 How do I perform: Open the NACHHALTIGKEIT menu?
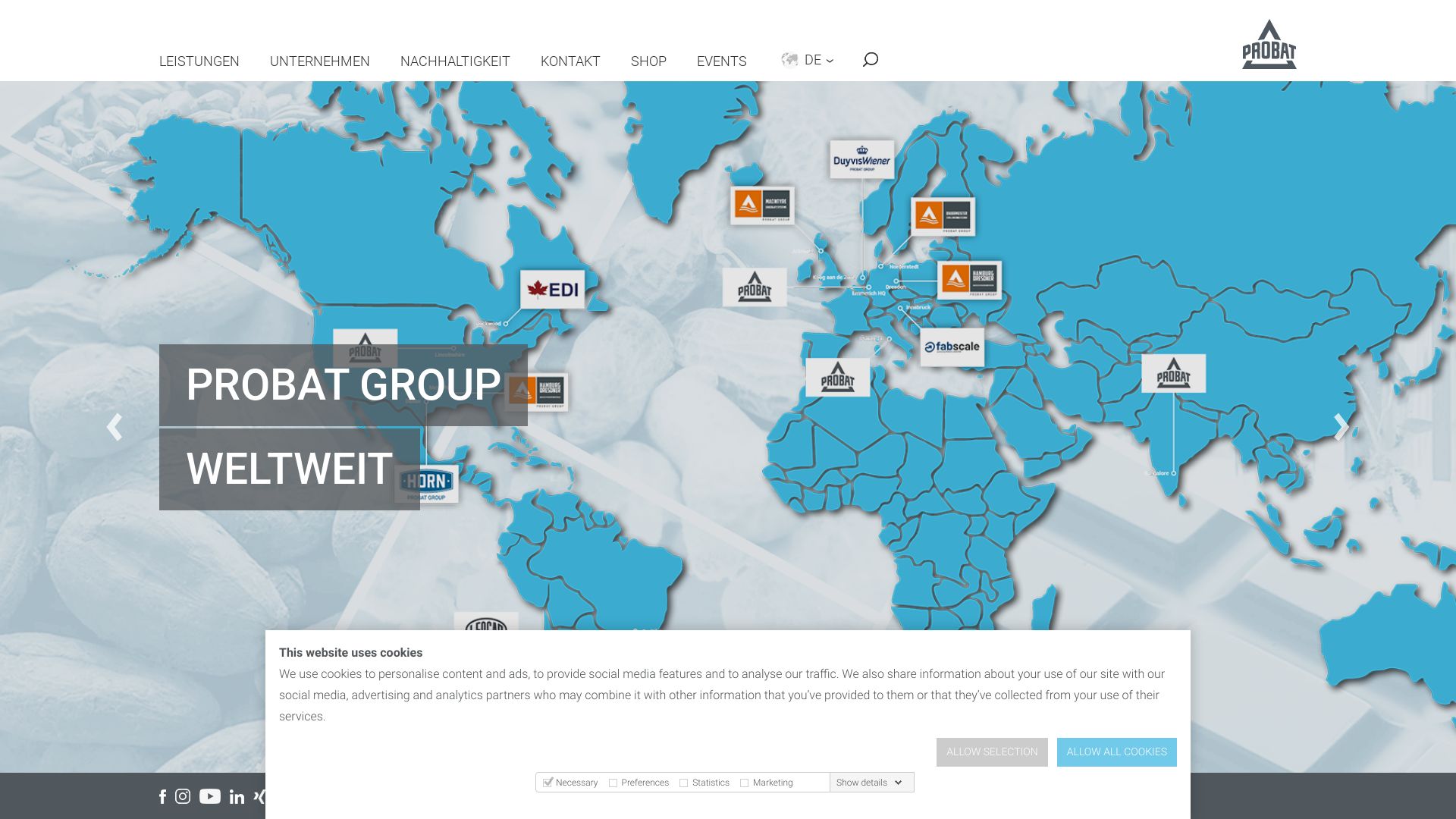tap(455, 61)
